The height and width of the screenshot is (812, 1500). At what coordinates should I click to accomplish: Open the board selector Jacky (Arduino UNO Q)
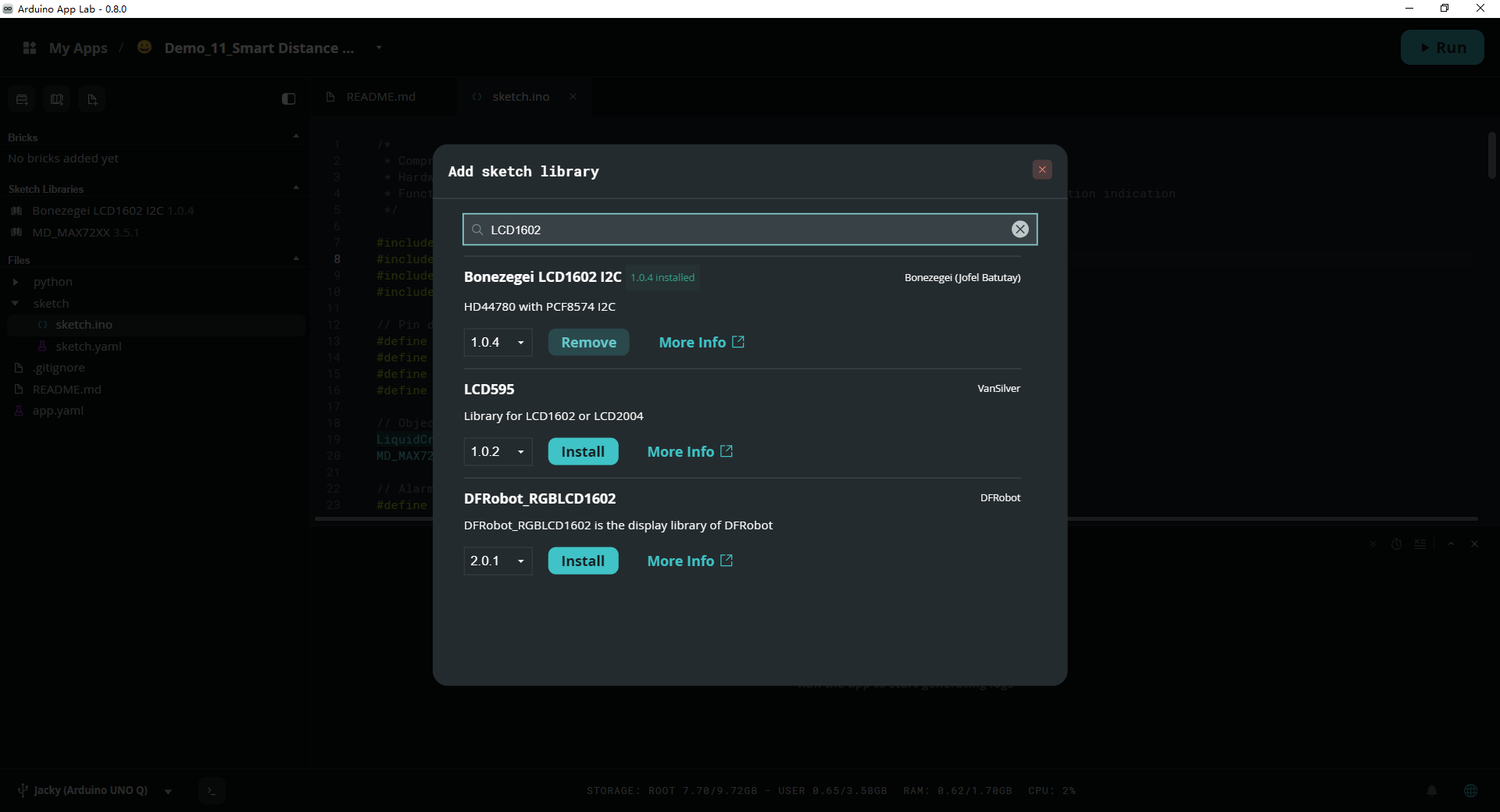click(95, 790)
